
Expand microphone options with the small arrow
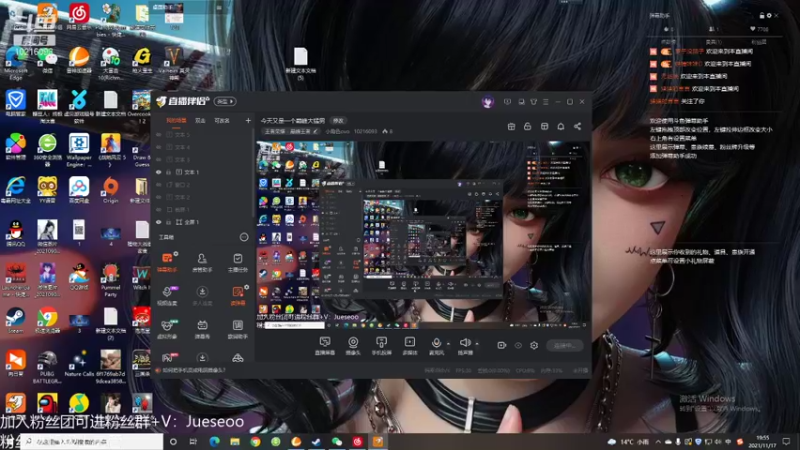point(448,343)
